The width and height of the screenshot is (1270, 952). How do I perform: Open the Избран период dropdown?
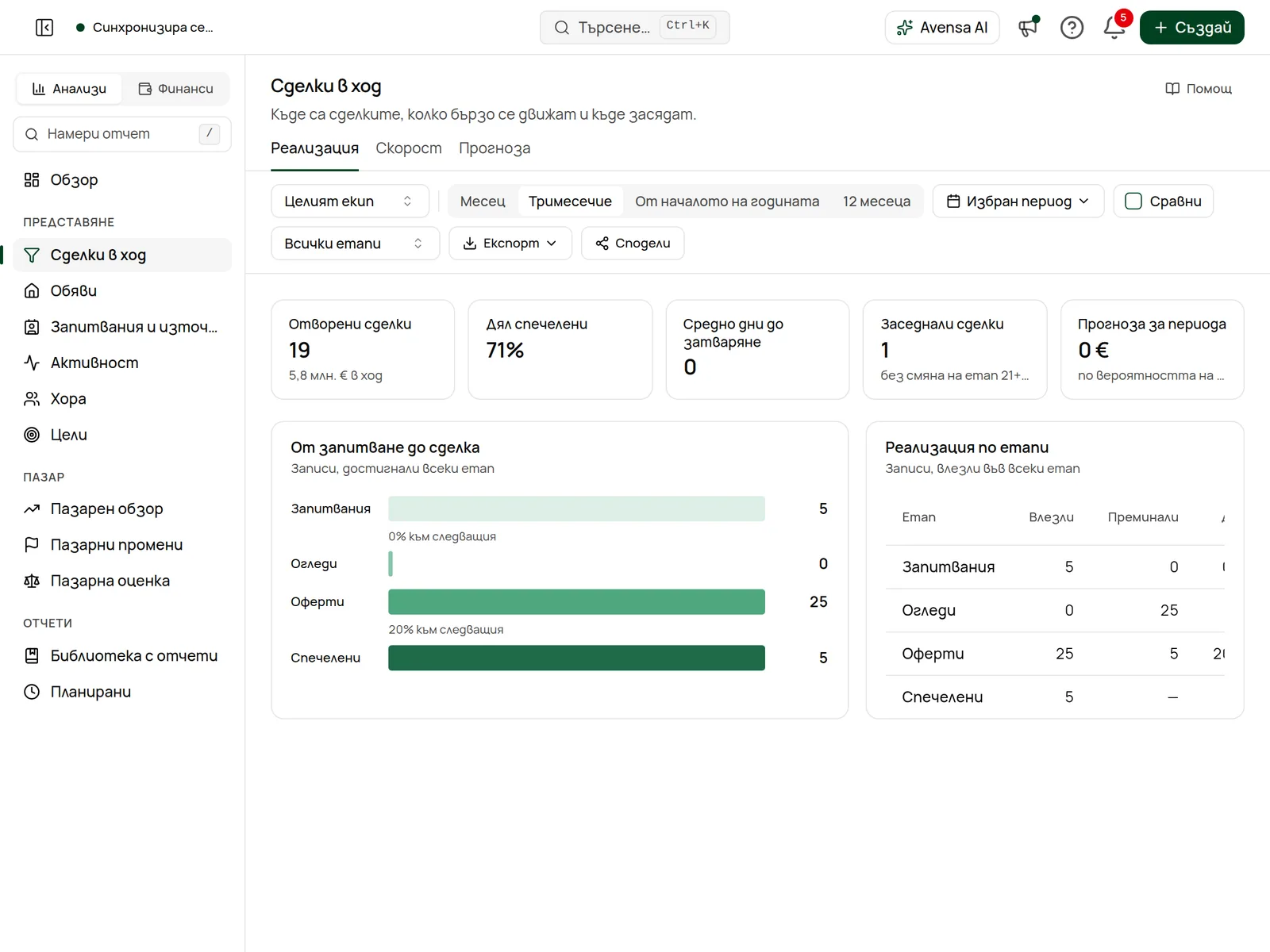pyautogui.click(x=1018, y=202)
